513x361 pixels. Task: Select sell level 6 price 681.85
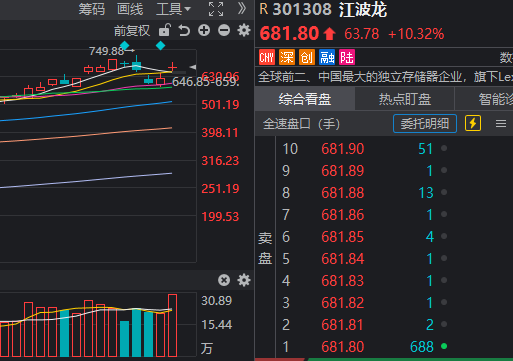[343, 237]
